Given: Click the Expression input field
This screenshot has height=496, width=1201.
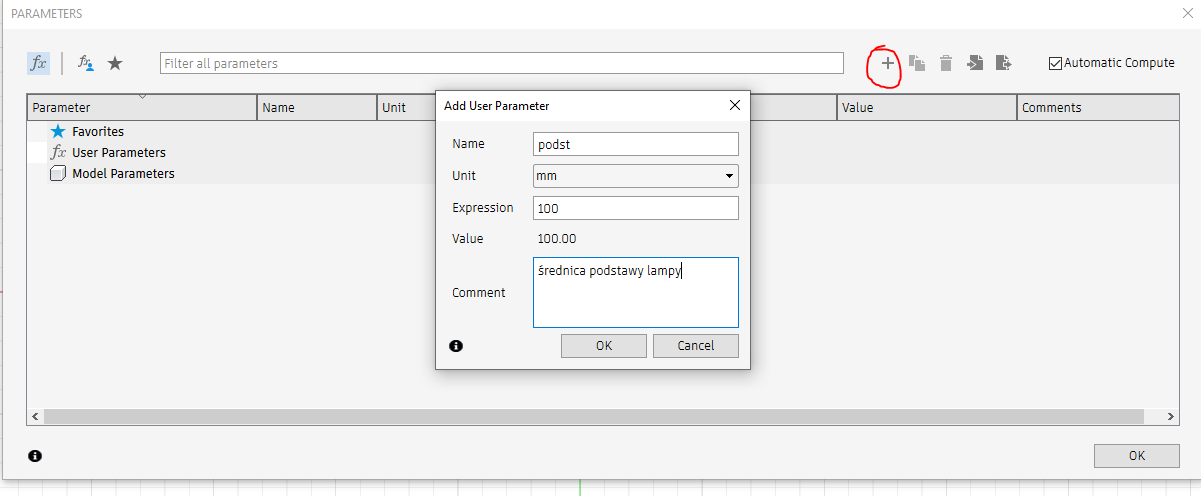Looking at the screenshot, I should tap(636, 208).
